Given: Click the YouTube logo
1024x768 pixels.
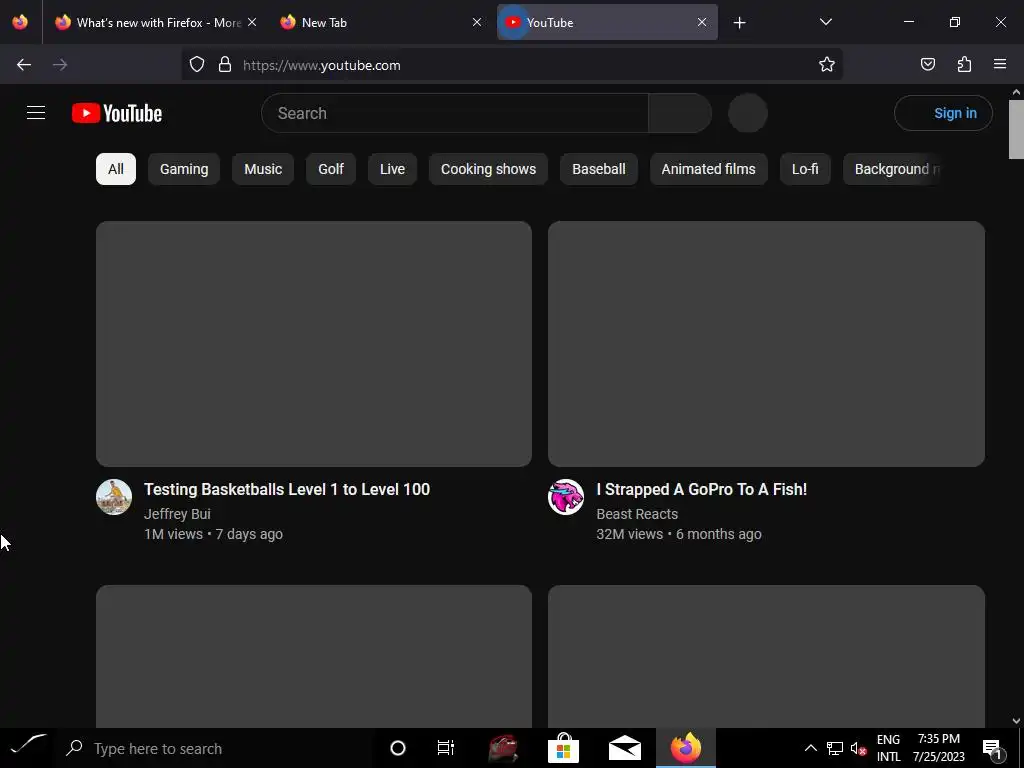Looking at the screenshot, I should point(117,113).
